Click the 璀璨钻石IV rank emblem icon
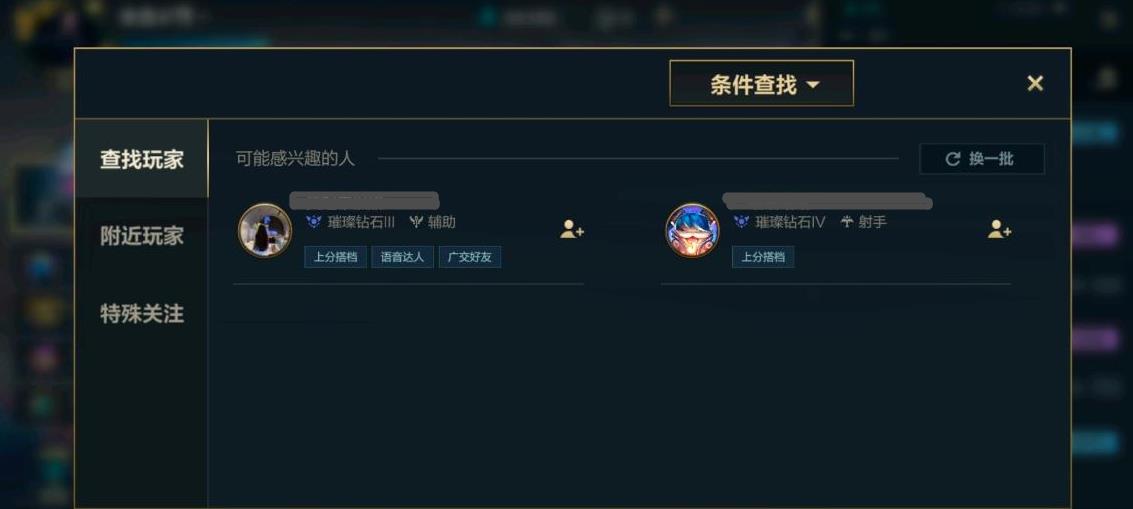This screenshot has height=509, width=1133. (x=741, y=222)
